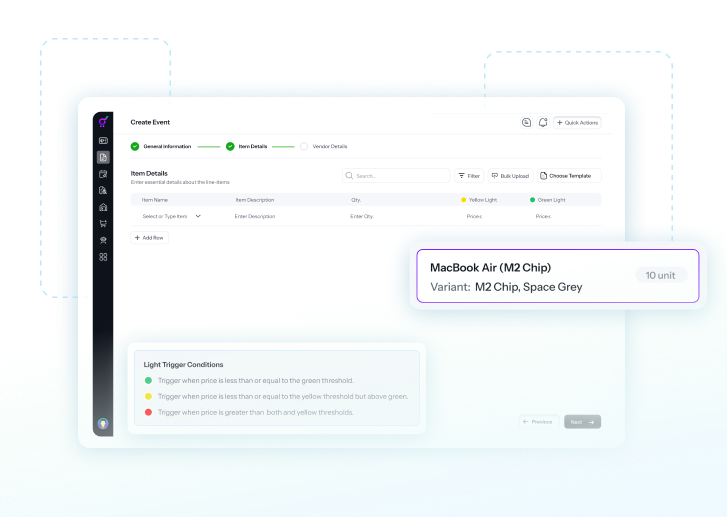The height and width of the screenshot is (517, 727).
Task: Open the shopping cart icon in sidebar
Action: pyautogui.click(x=103, y=224)
